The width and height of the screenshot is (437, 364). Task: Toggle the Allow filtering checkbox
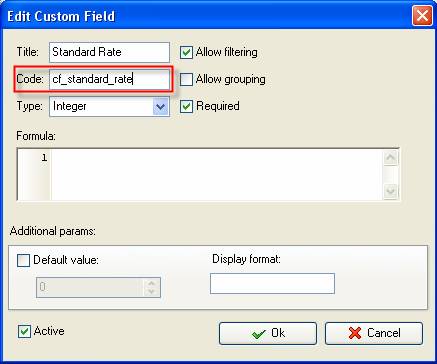[x=186, y=53]
